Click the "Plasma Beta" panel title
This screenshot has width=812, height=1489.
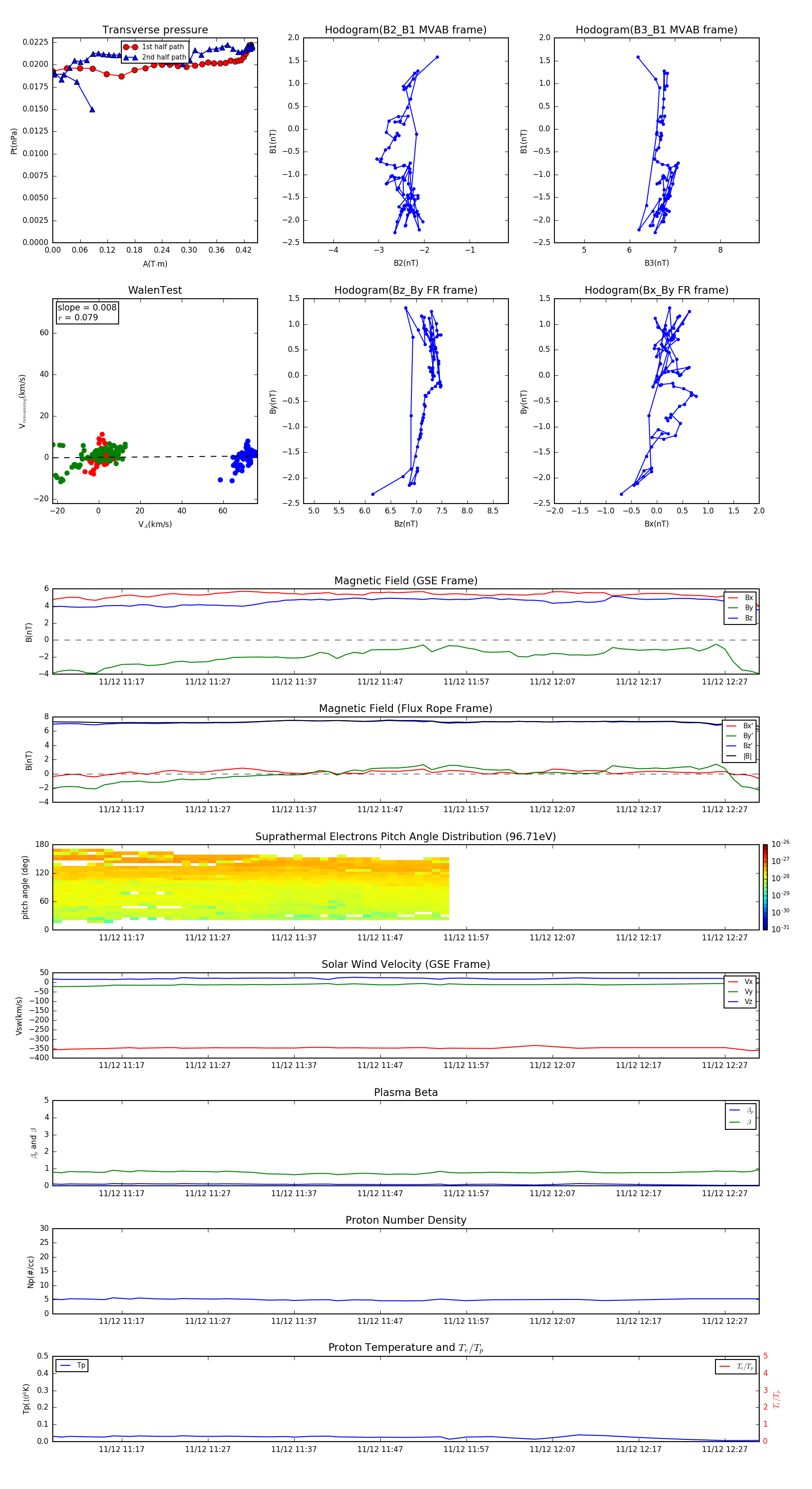pos(406,1092)
